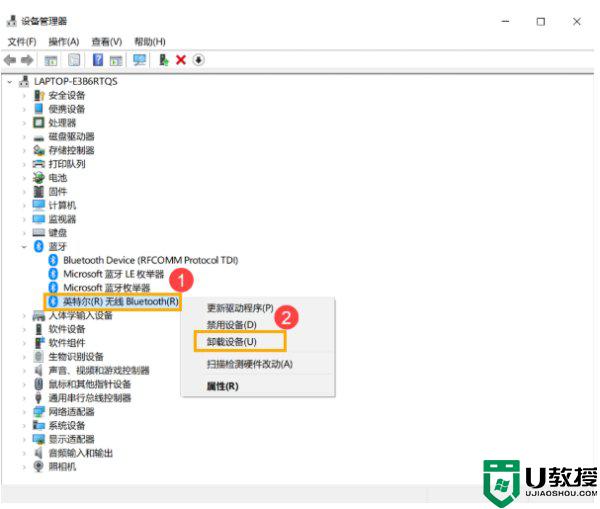Select the 系统设备 tree row
Image resolution: width=600 pixels, height=509 pixels.
(67, 426)
